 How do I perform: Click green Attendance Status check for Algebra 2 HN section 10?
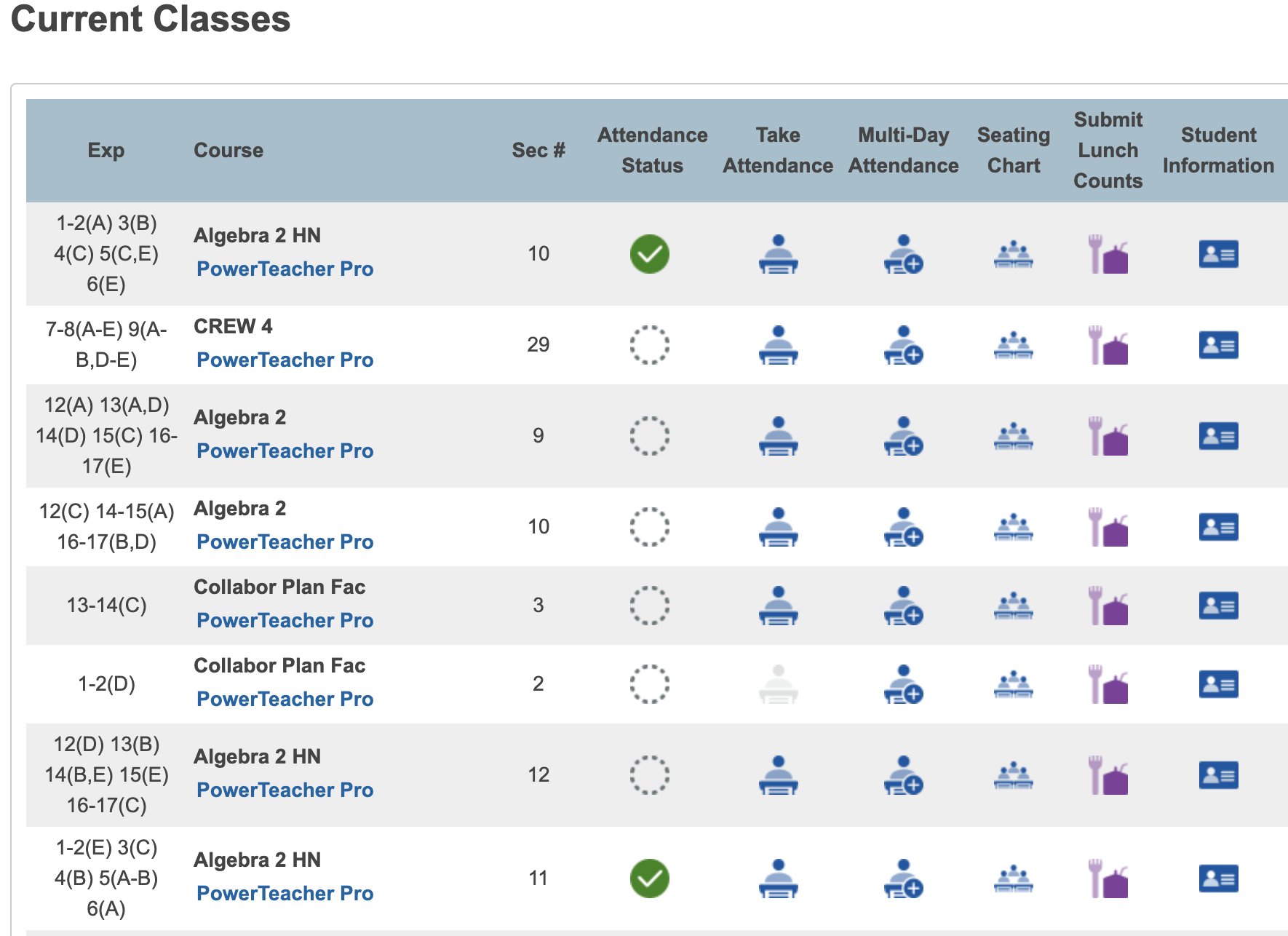650,254
